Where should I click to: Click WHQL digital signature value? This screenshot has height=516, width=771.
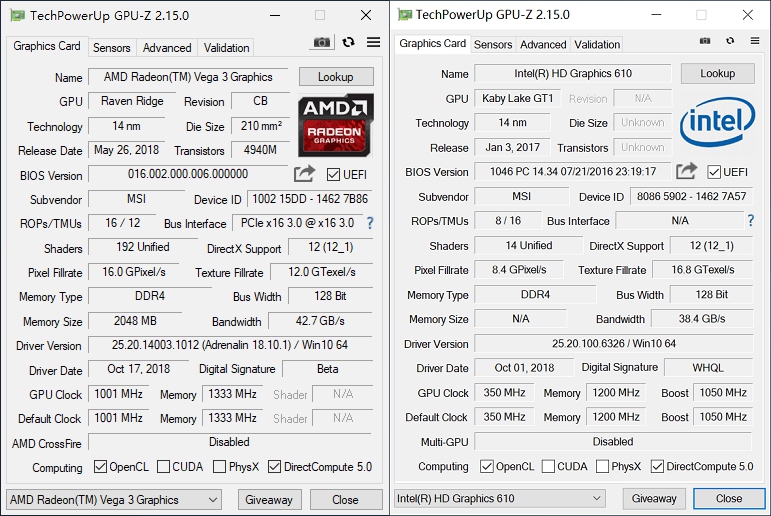pos(708,367)
